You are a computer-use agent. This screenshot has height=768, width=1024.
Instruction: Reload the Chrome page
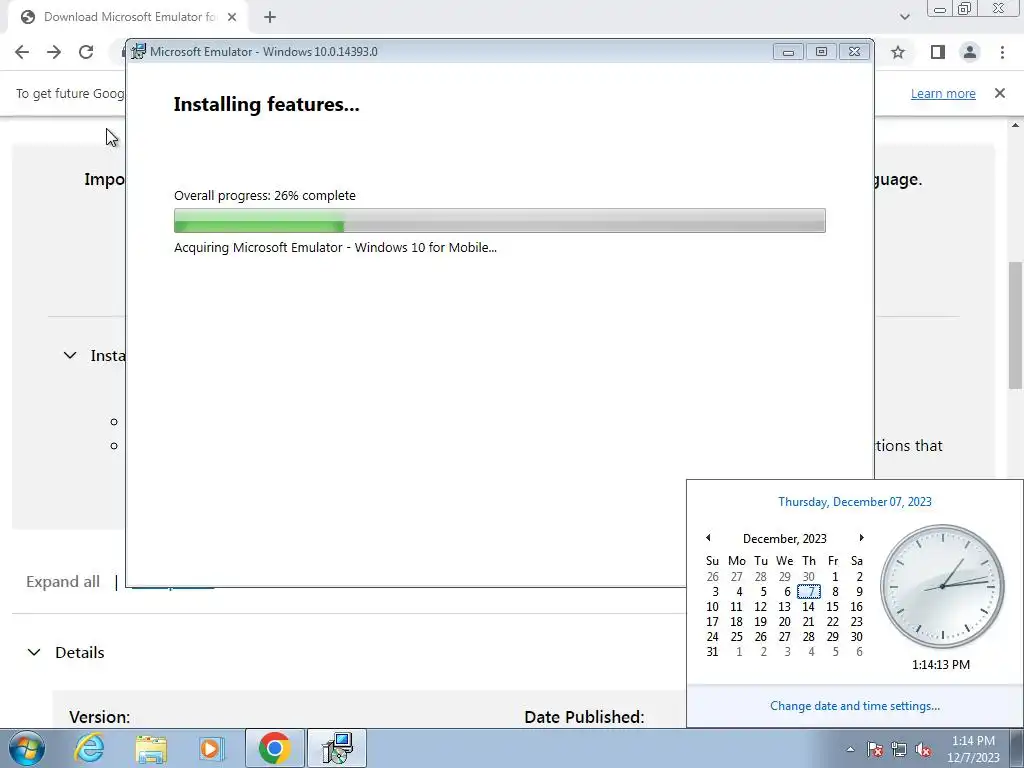86,52
